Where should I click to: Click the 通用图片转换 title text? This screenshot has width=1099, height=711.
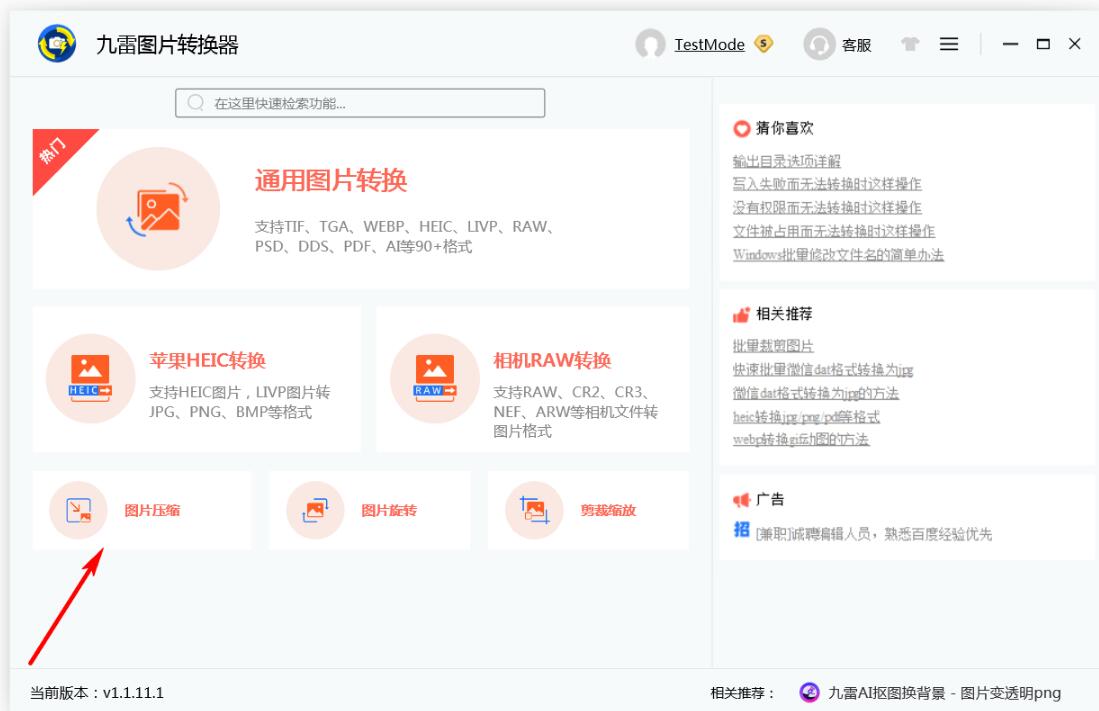coord(331,180)
